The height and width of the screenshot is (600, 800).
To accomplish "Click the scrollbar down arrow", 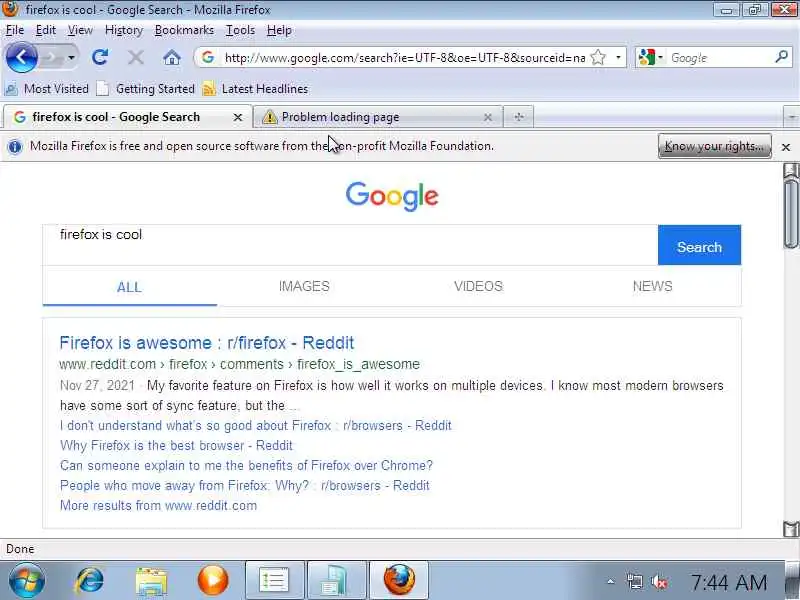I will (x=791, y=529).
